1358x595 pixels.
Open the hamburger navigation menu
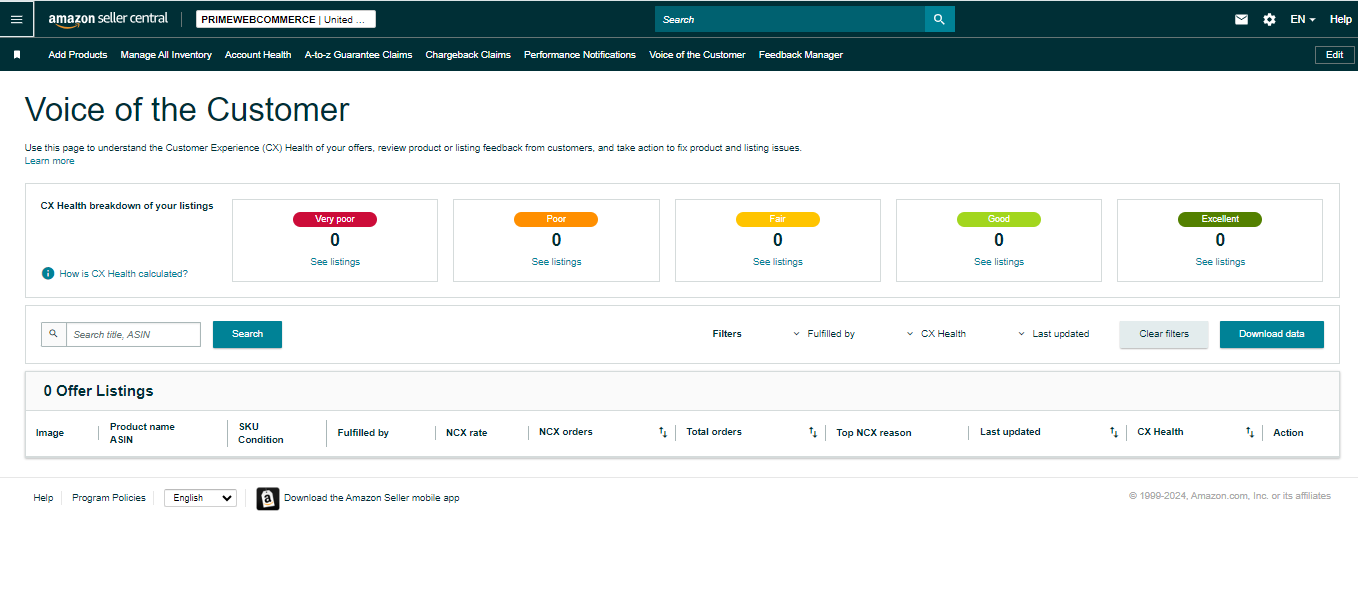point(16,19)
